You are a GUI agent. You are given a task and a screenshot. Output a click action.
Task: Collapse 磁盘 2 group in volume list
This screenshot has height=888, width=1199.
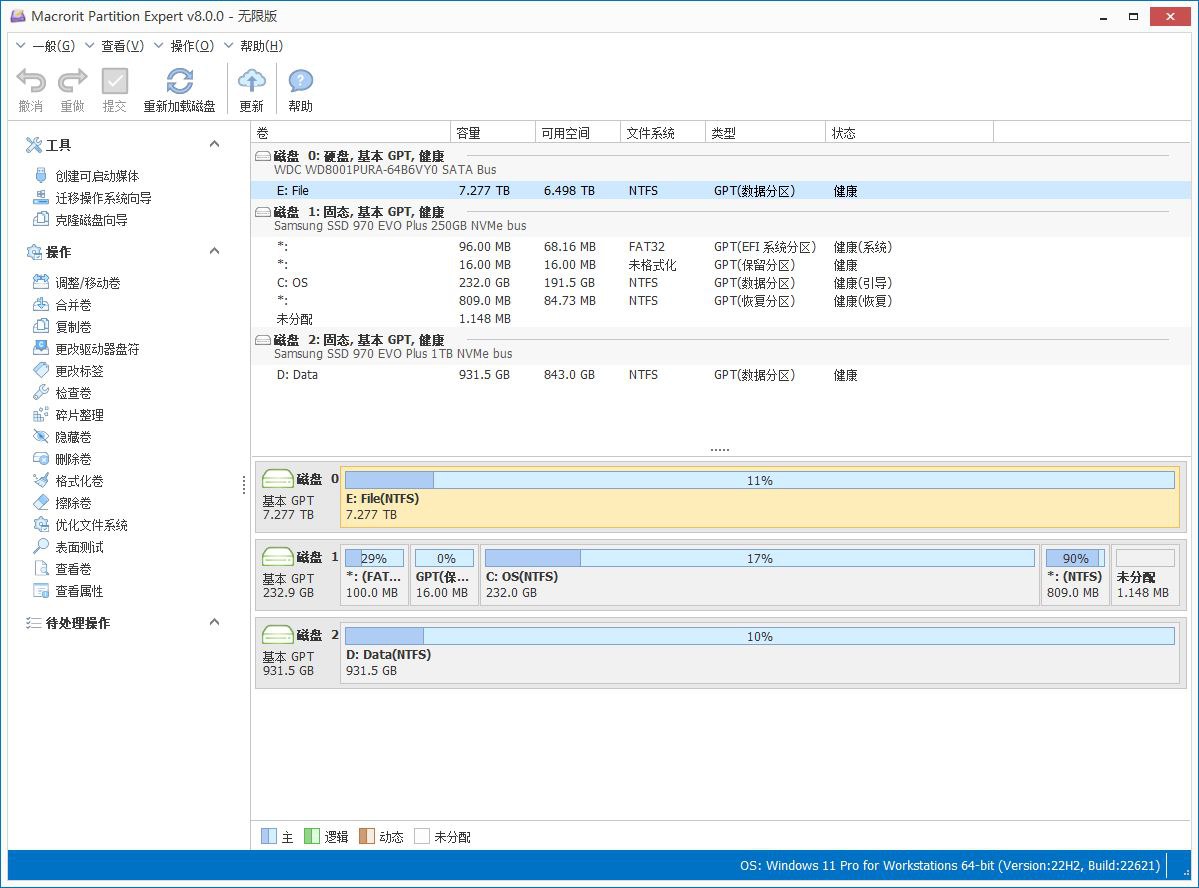pos(262,340)
